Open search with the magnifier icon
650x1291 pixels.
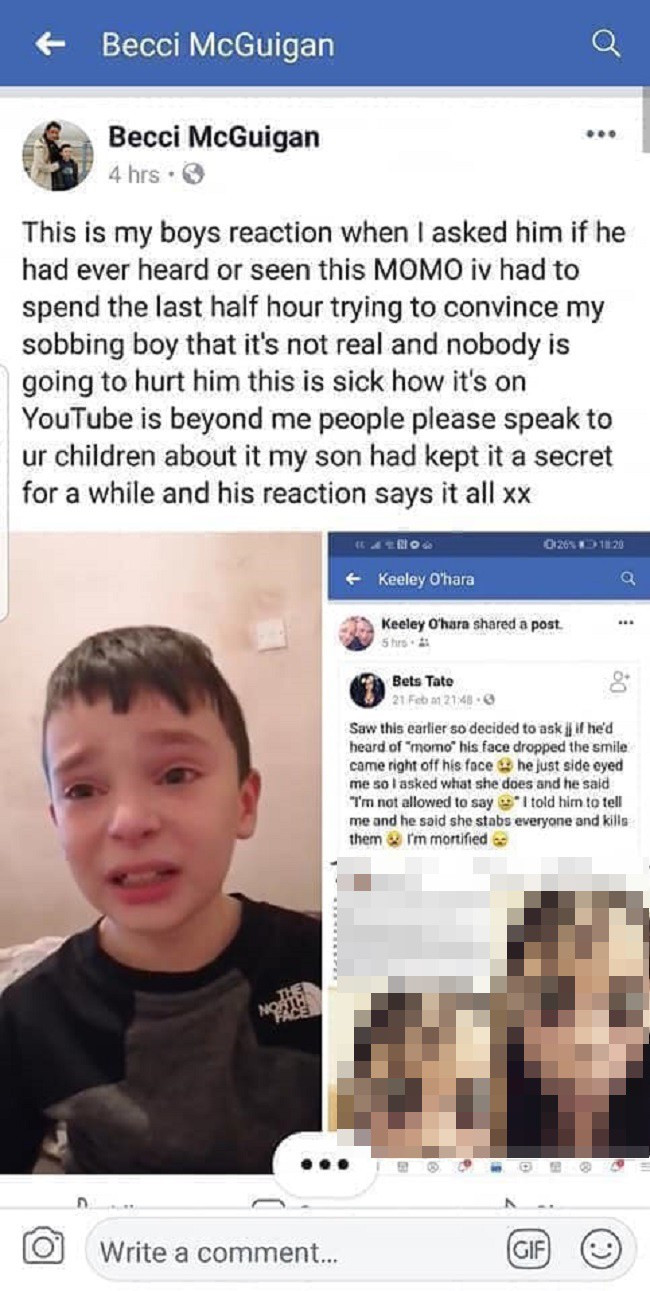click(604, 42)
